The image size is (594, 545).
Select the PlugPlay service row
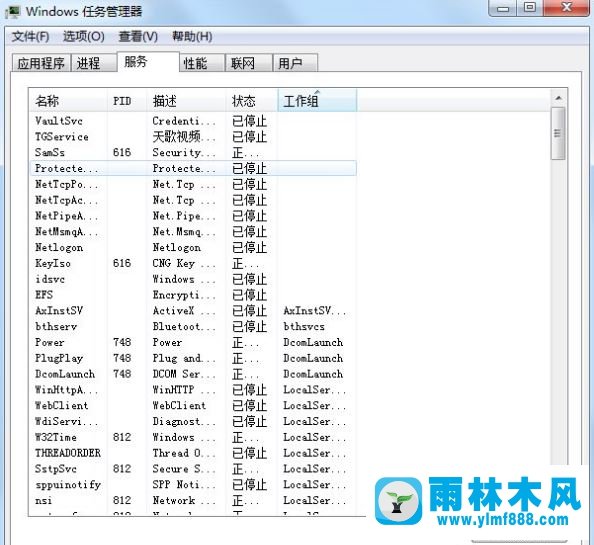click(x=193, y=358)
